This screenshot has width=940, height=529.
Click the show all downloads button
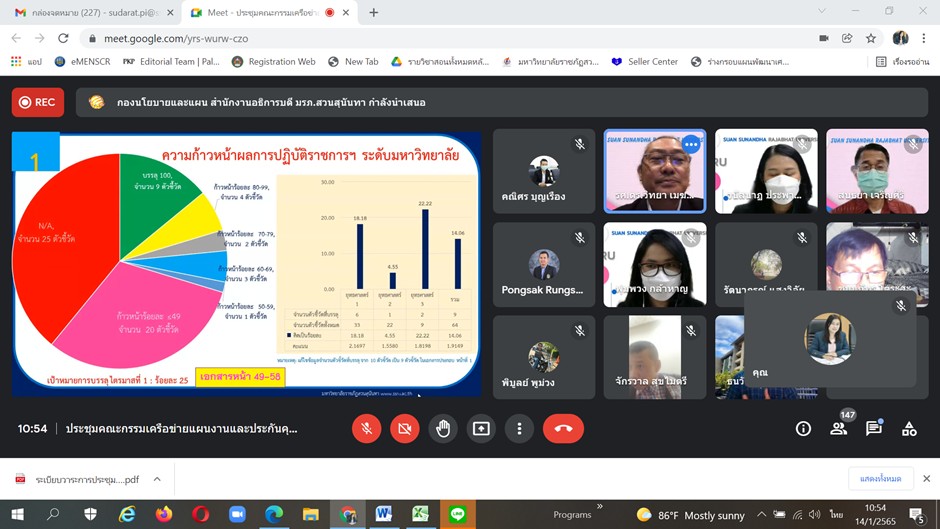click(x=880, y=479)
